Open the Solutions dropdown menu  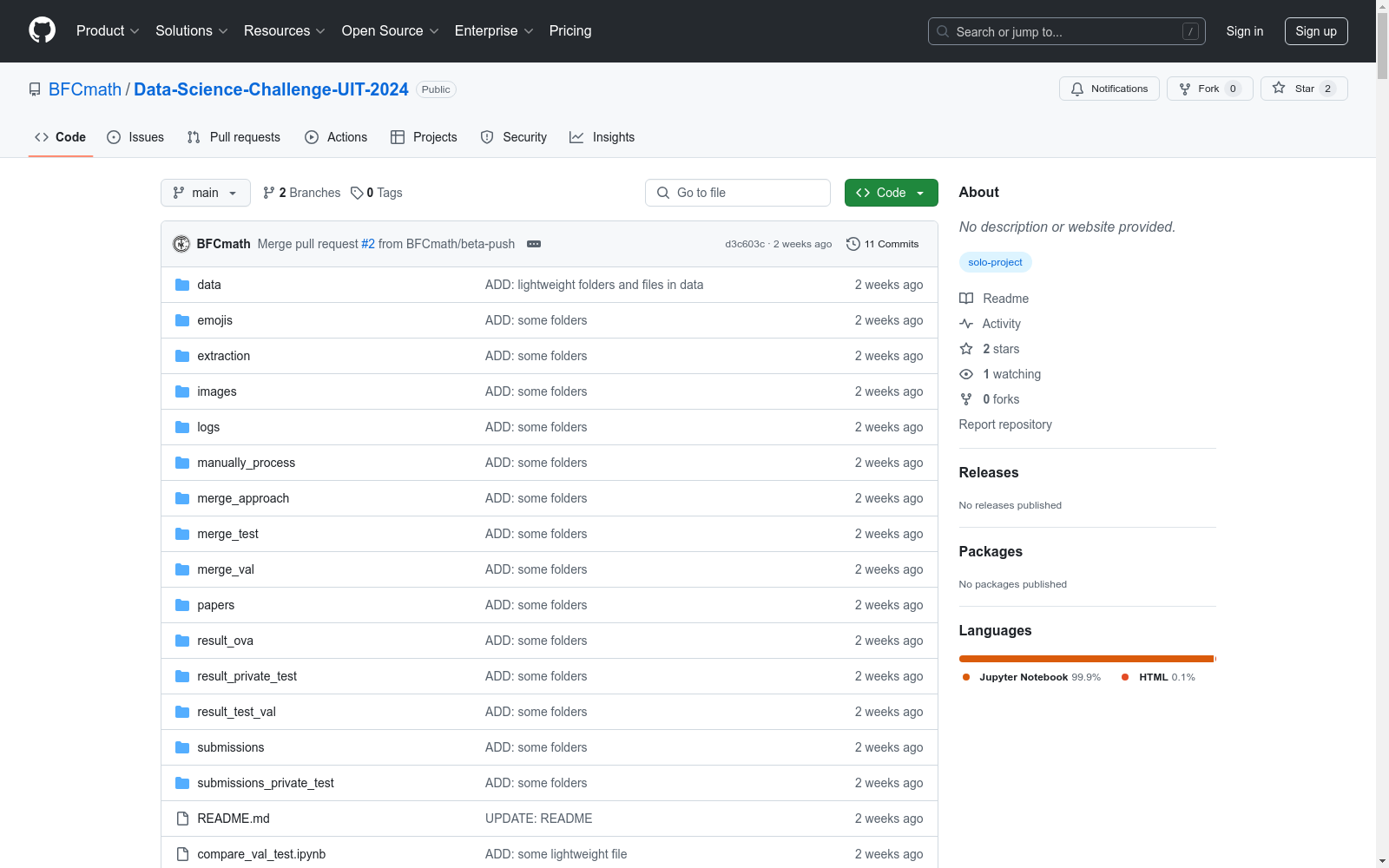[191, 30]
